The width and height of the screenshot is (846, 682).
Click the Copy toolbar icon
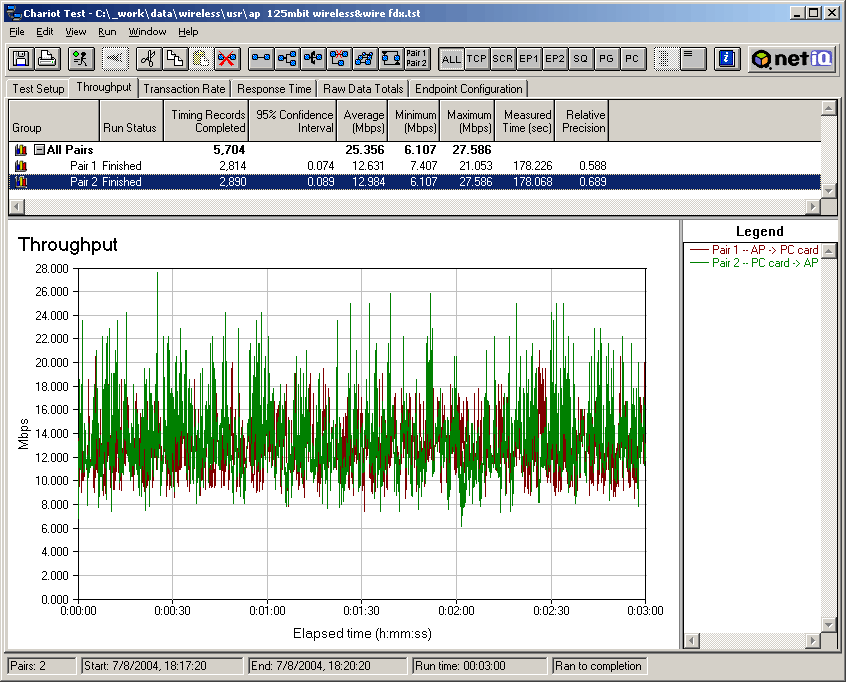point(174,59)
